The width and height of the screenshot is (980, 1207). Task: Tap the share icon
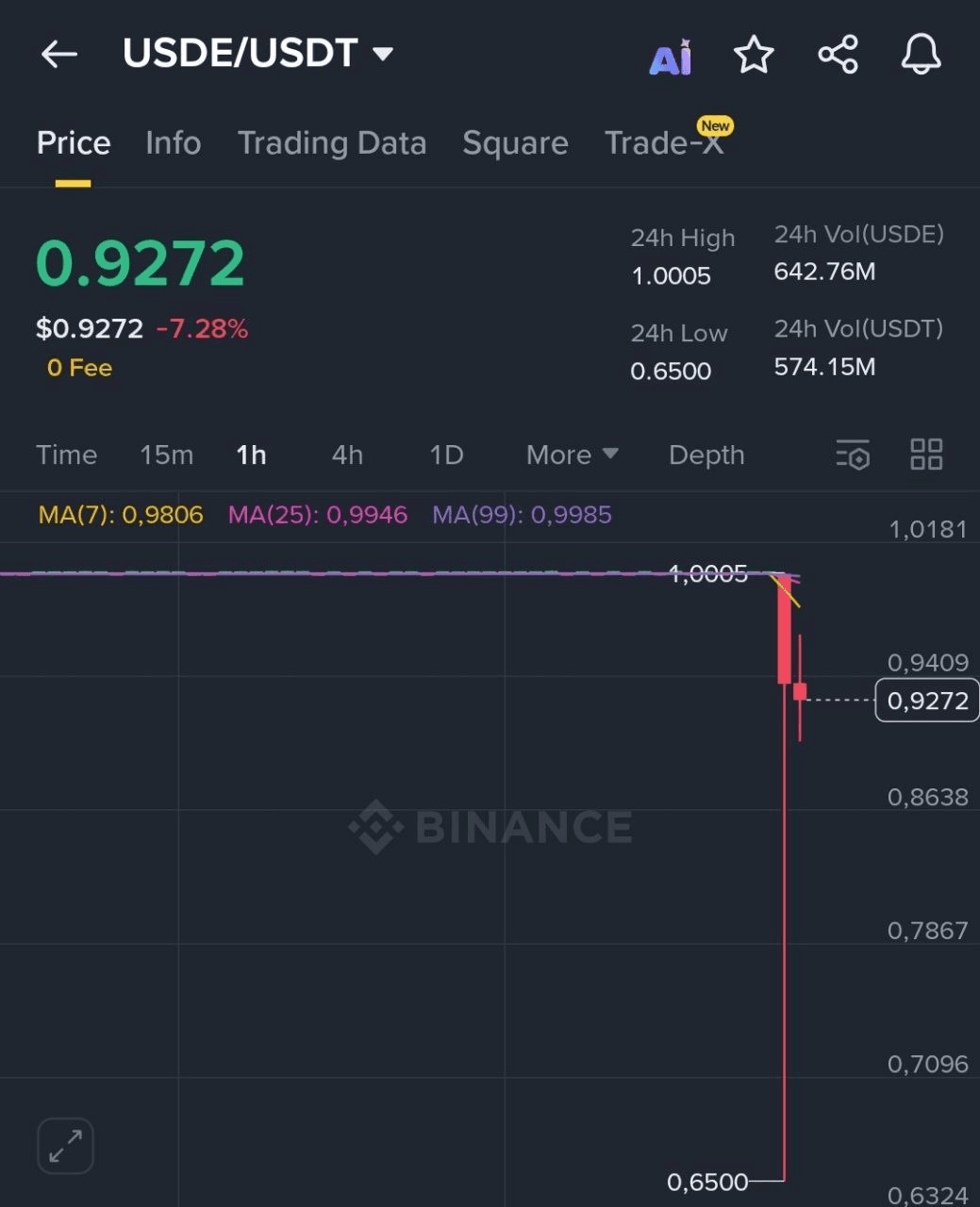click(838, 55)
